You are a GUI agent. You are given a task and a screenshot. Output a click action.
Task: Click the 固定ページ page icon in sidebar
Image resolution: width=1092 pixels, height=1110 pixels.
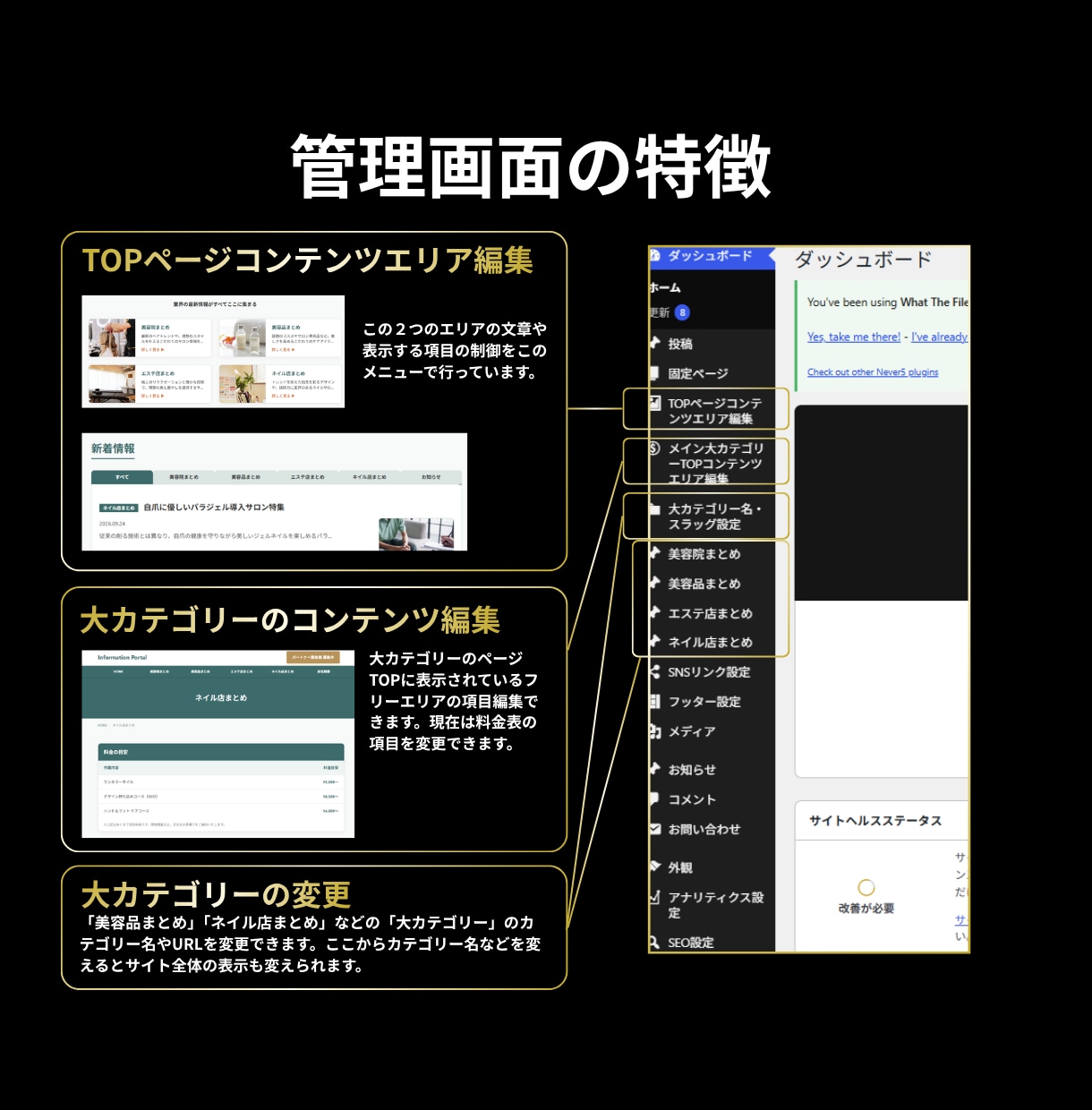click(x=655, y=373)
